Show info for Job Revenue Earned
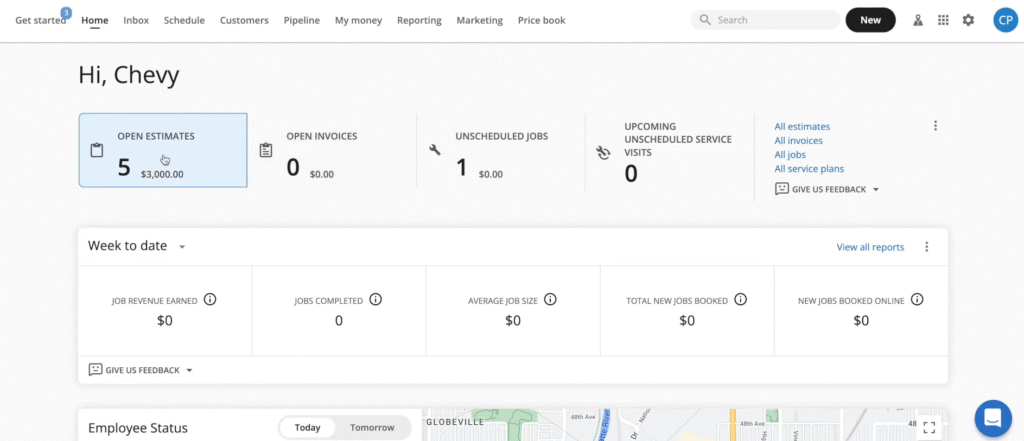The height and width of the screenshot is (441, 1024). (x=210, y=299)
